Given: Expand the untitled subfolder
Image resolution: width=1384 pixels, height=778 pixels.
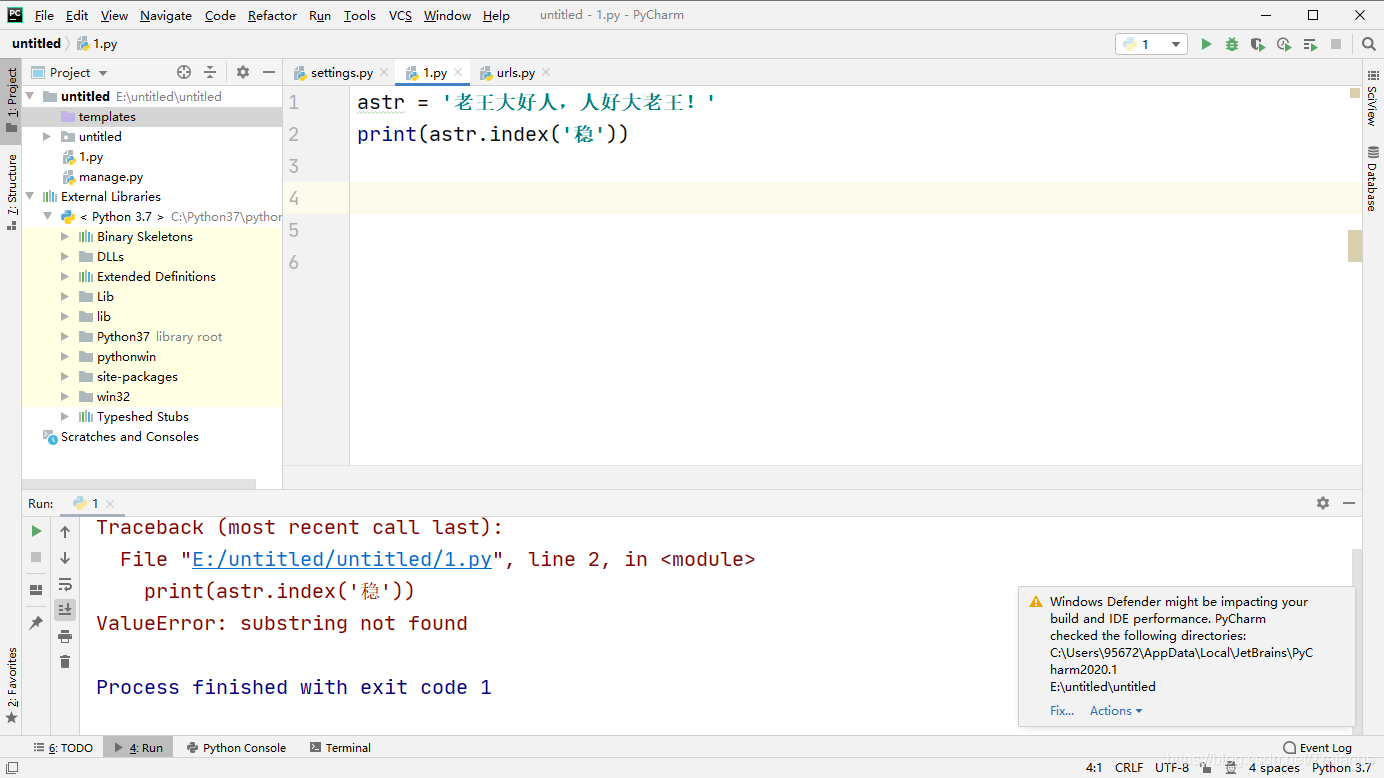Looking at the screenshot, I should coord(47,137).
